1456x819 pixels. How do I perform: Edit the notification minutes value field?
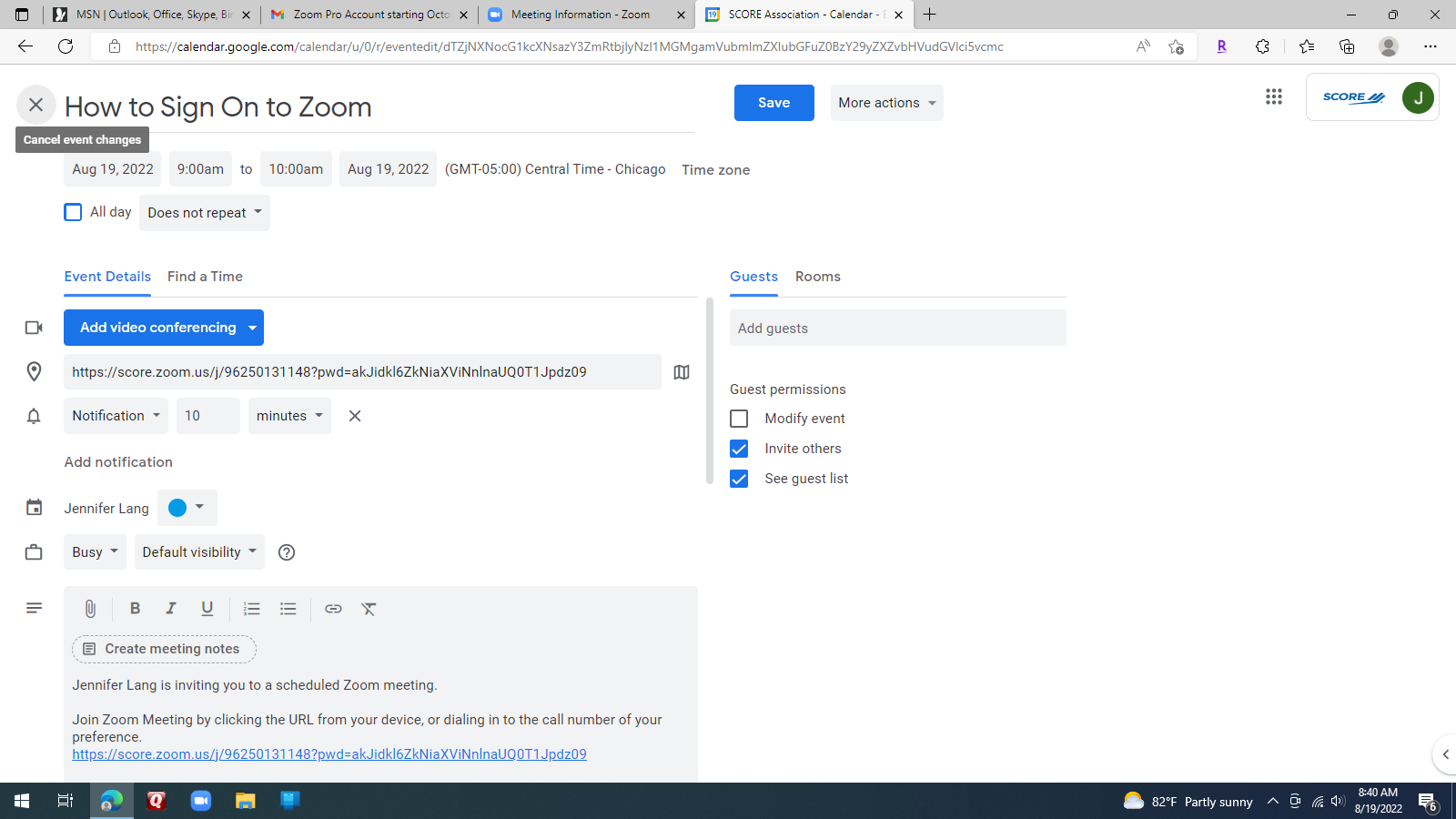(208, 416)
